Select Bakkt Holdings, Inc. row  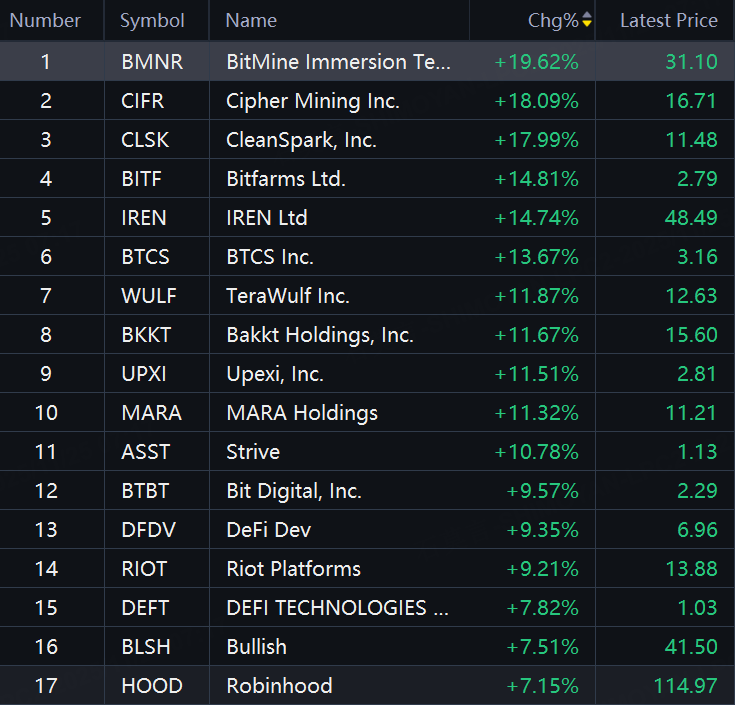[x=319, y=335]
